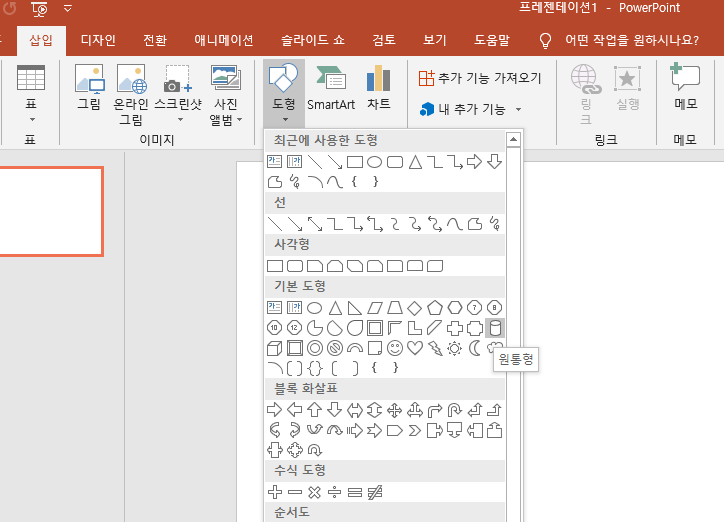Select the not-equal equation shape

point(374,492)
